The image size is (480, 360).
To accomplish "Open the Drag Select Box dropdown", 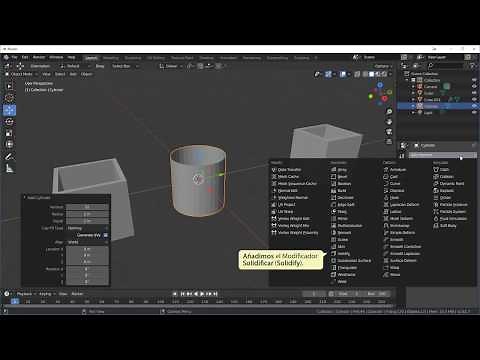I will pos(124,66).
